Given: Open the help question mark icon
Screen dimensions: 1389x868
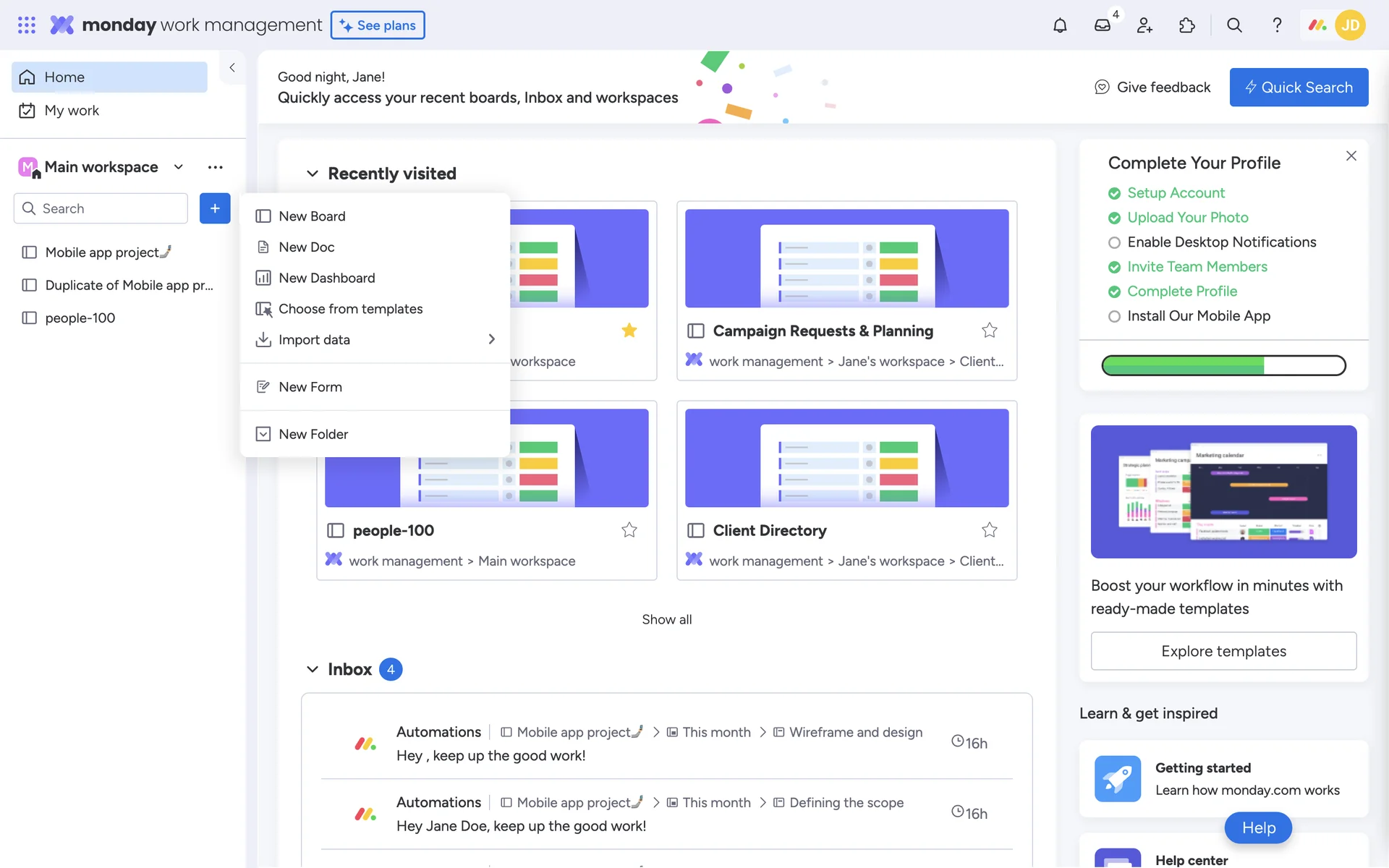Looking at the screenshot, I should [x=1277, y=25].
